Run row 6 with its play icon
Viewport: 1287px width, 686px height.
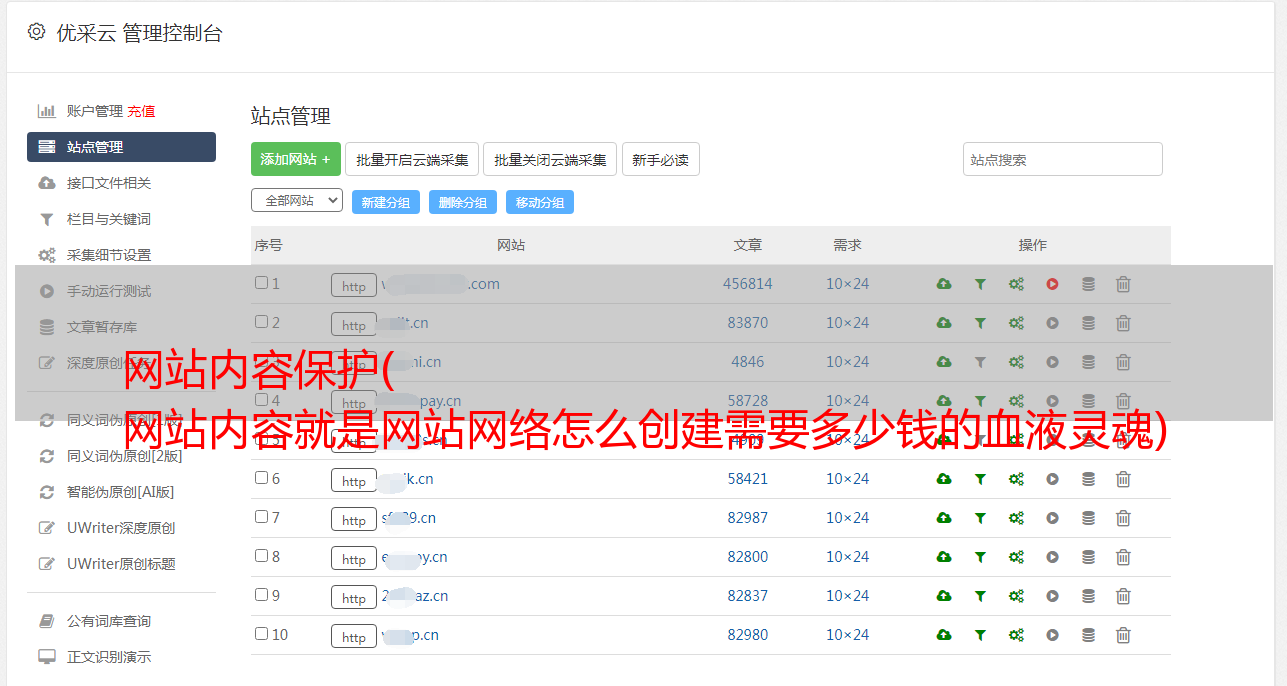coord(1052,479)
